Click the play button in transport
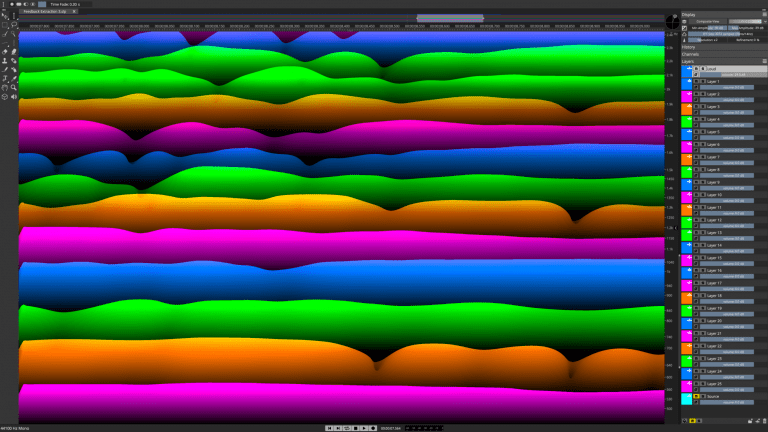 [x=364, y=428]
